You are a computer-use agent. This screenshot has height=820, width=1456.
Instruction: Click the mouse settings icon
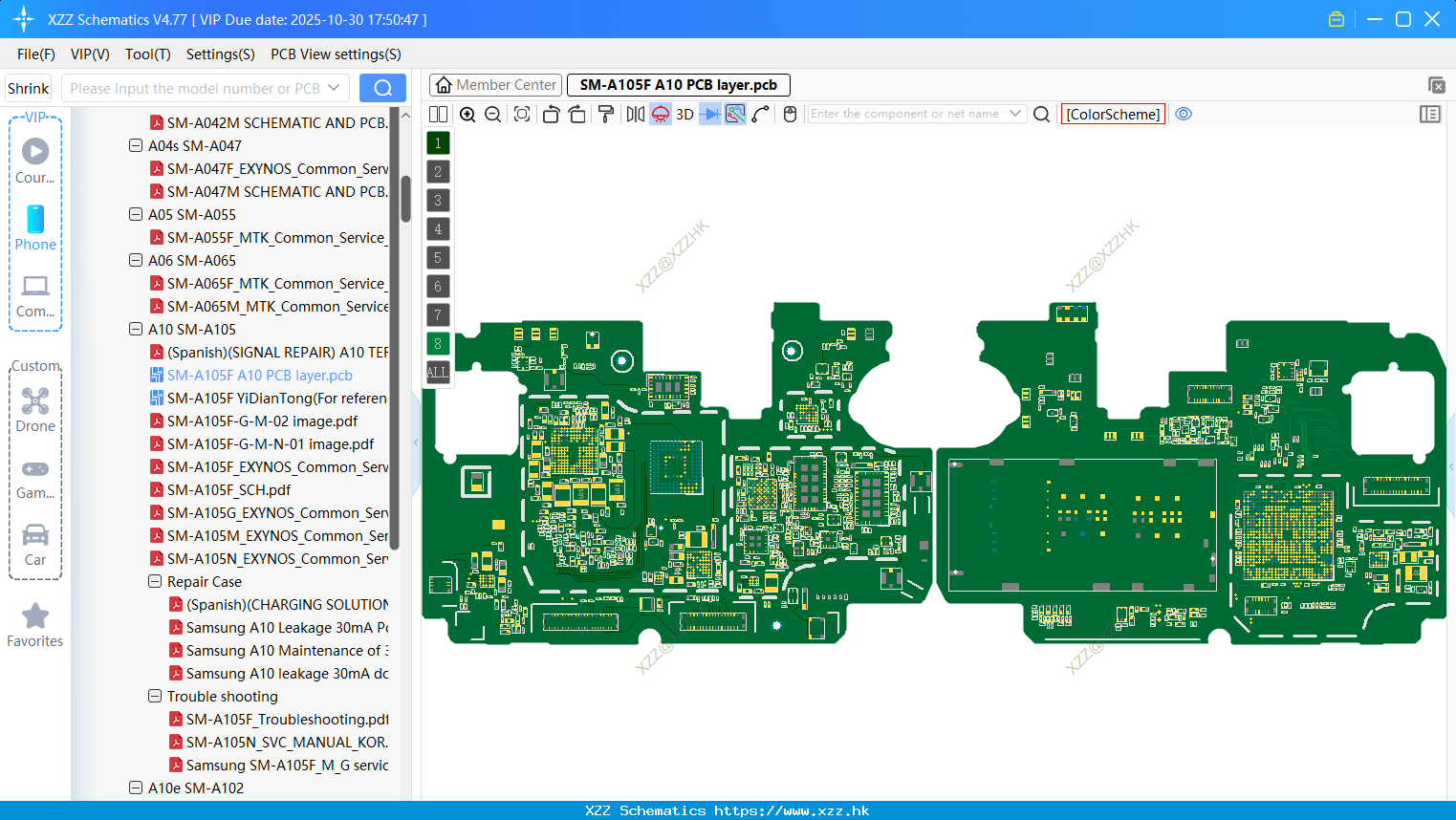pos(790,114)
